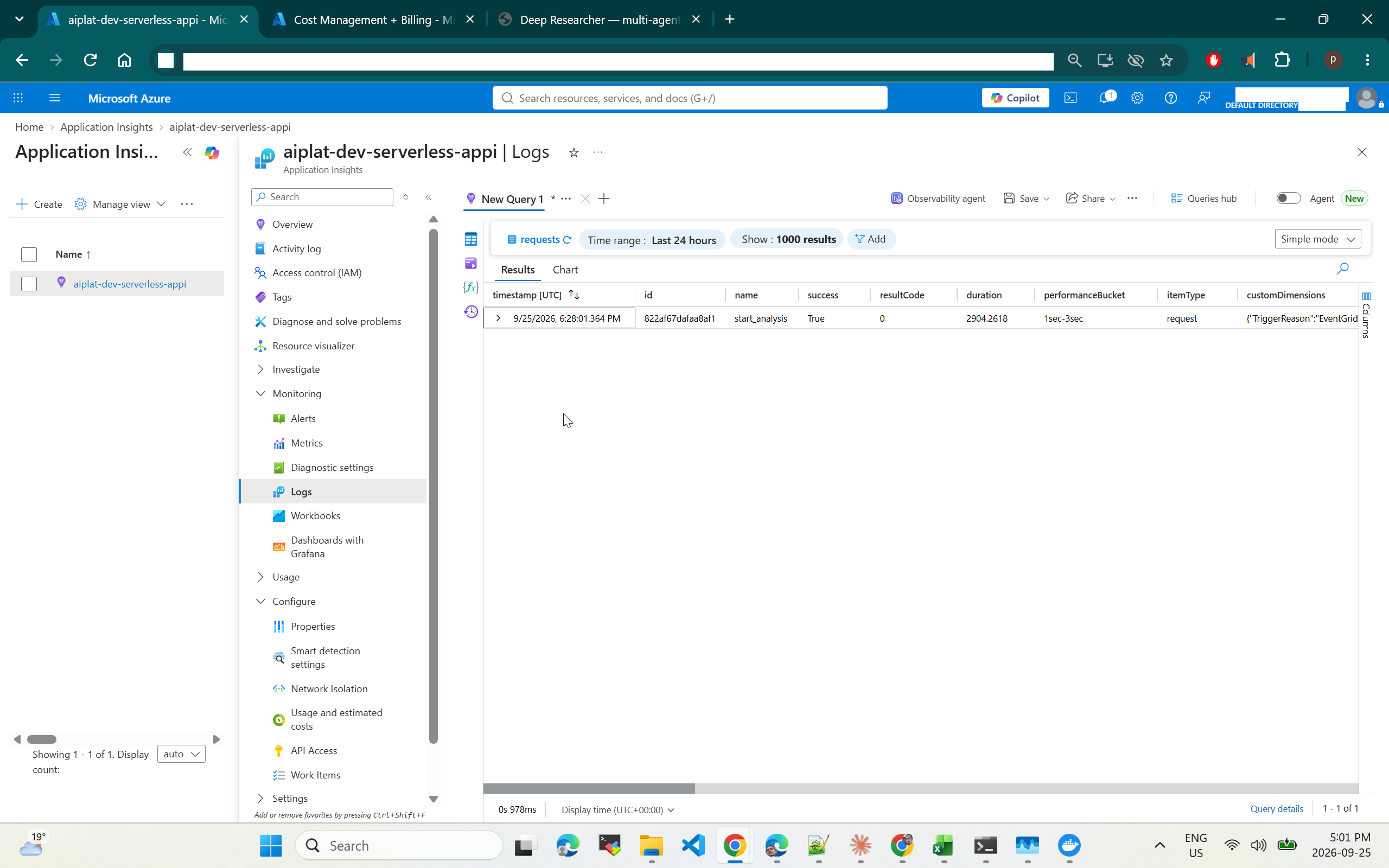1389x868 pixels.
Task: Add a new query tab with plus icon
Action: (604, 199)
